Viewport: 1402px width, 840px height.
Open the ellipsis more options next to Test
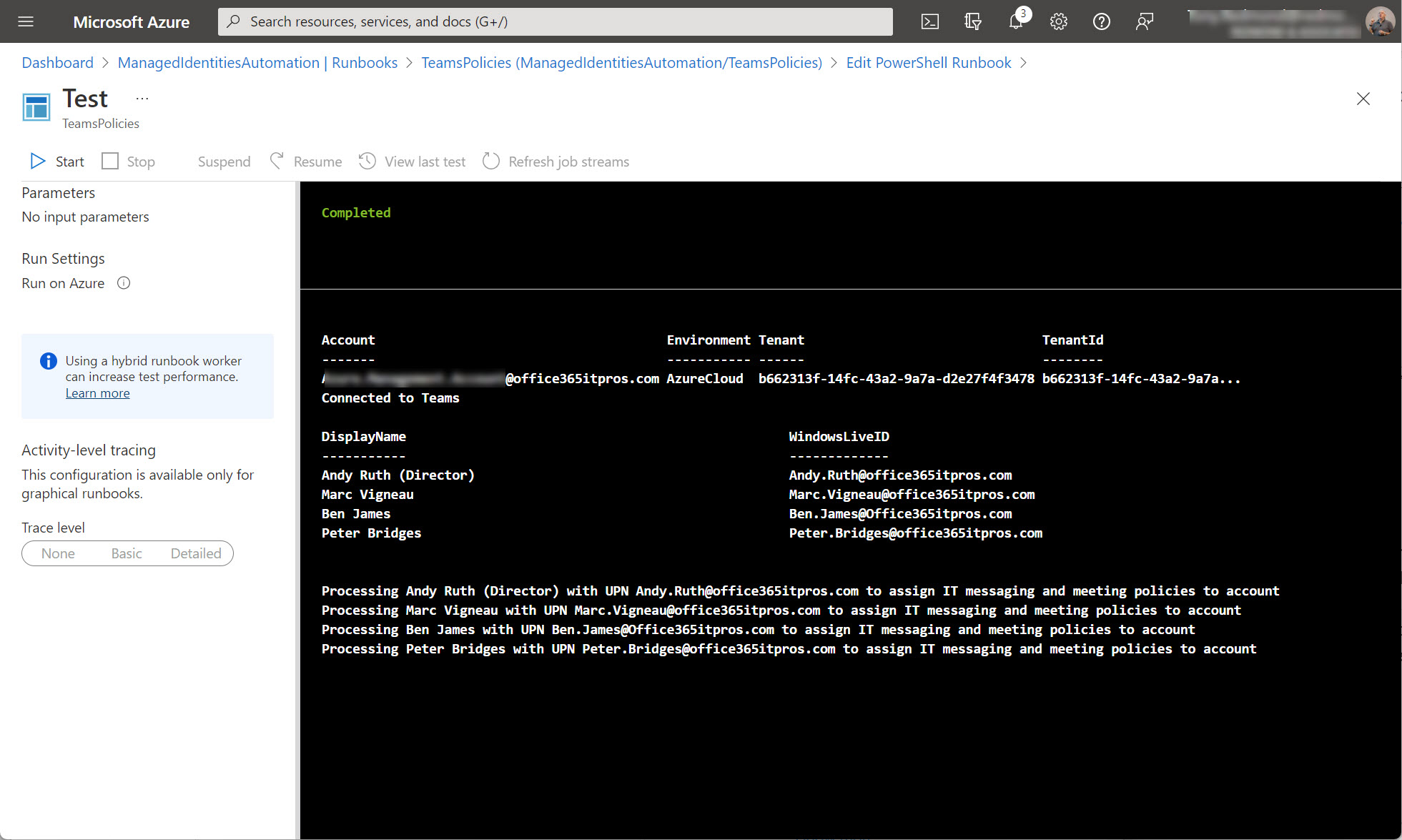point(142,99)
